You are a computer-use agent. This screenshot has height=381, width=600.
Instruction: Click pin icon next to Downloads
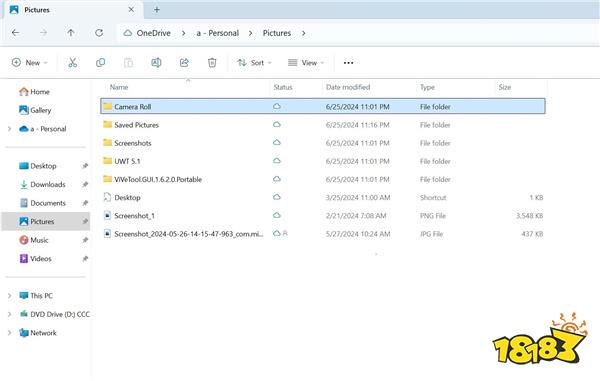click(x=85, y=184)
